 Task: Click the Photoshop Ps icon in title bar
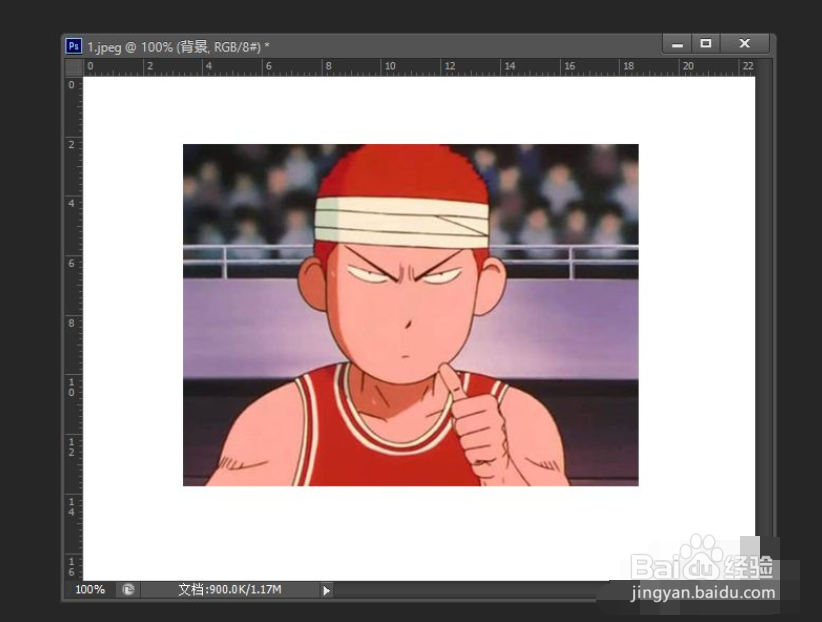[x=73, y=46]
